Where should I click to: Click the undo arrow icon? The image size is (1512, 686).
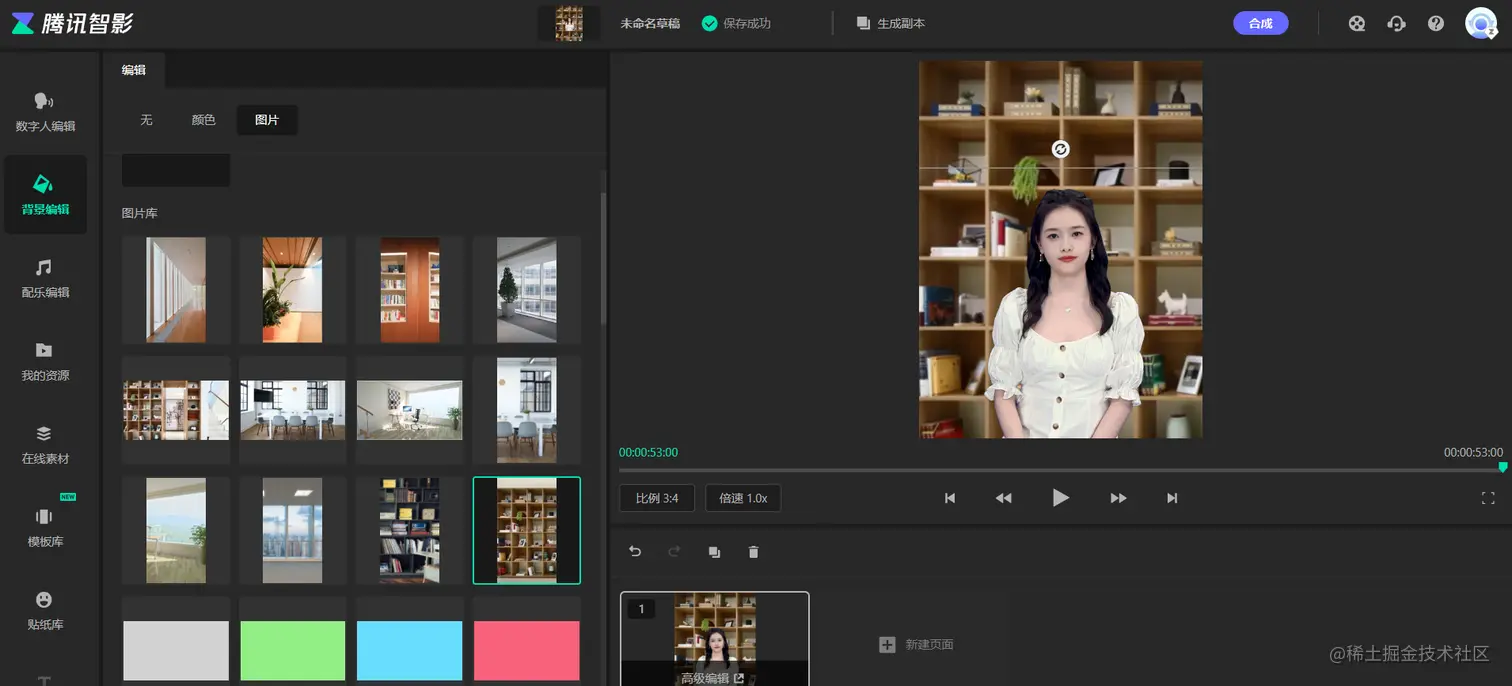coord(635,551)
